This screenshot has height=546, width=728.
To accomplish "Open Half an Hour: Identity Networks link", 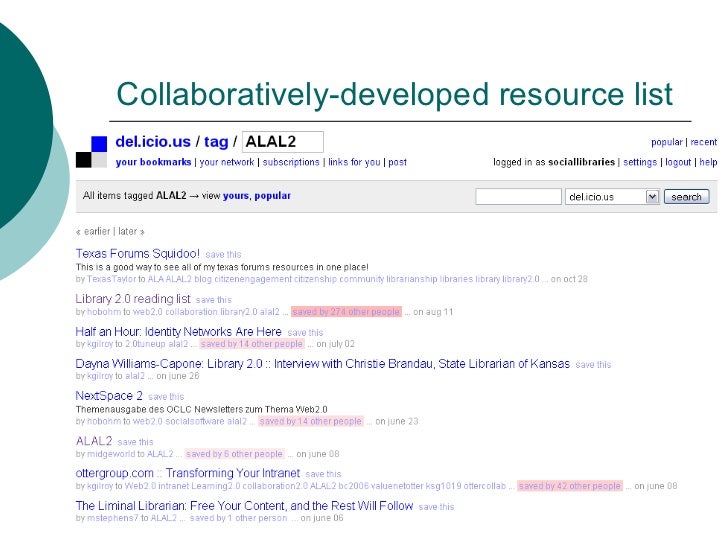I will [x=178, y=332].
